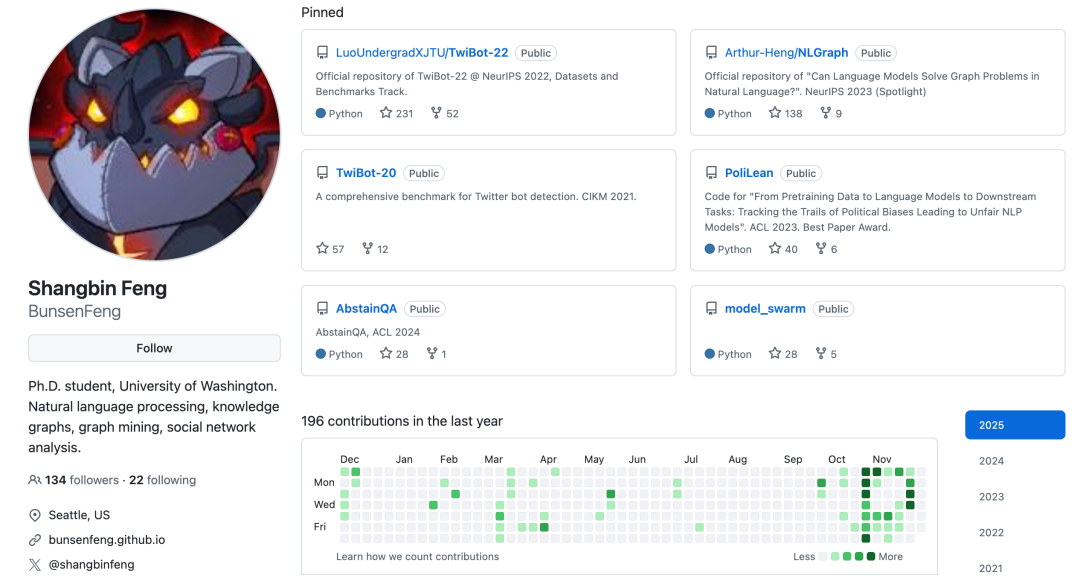1080x587 pixels.
Task: Click 'Learn how we count contributions'
Action: coord(417,556)
